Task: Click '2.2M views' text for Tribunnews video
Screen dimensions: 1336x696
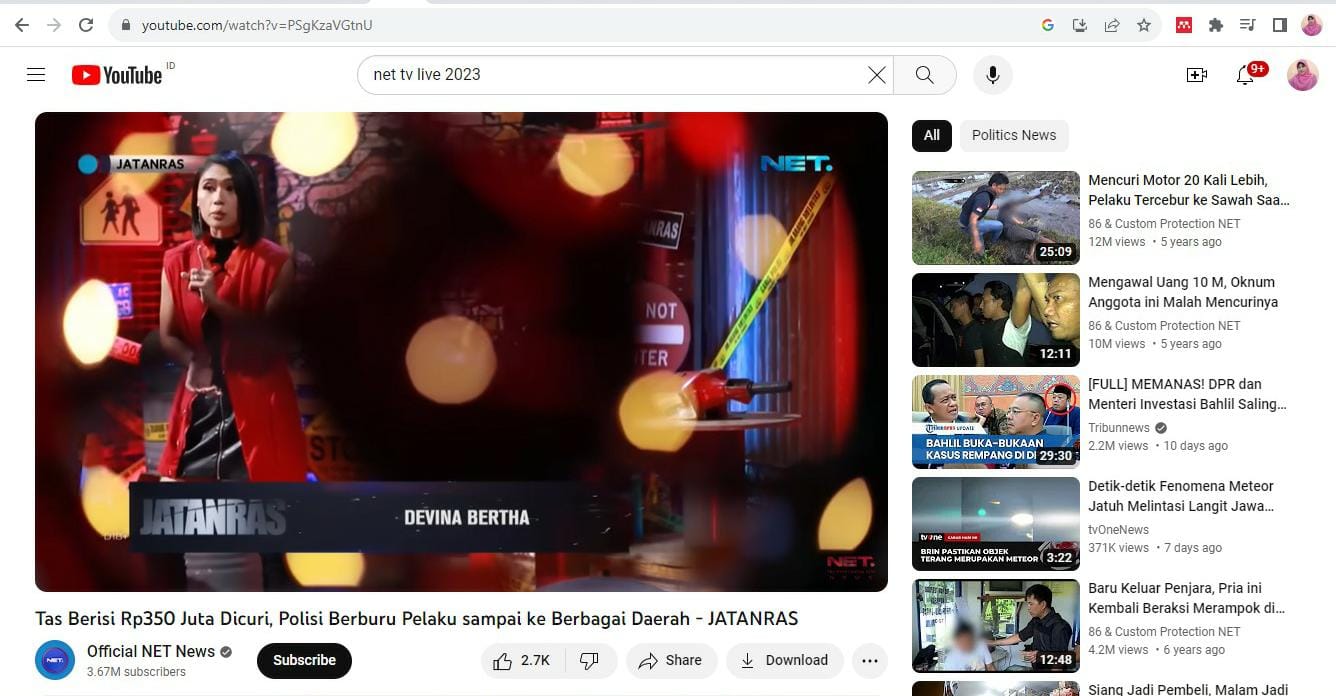Action: coord(1118,446)
